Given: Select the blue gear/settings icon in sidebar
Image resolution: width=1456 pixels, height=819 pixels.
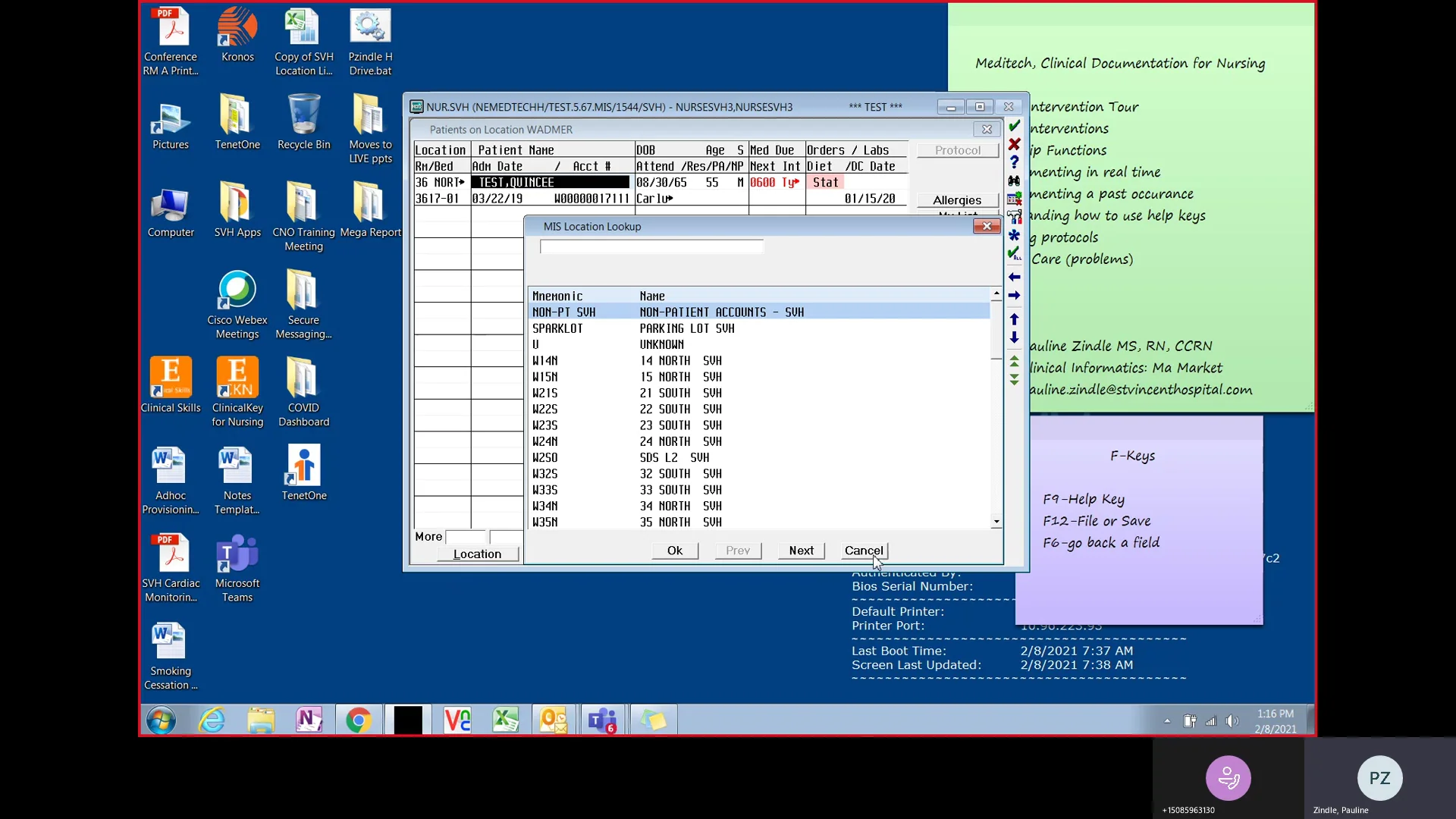Looking at the screenshot, I should tap(1014, 236).
